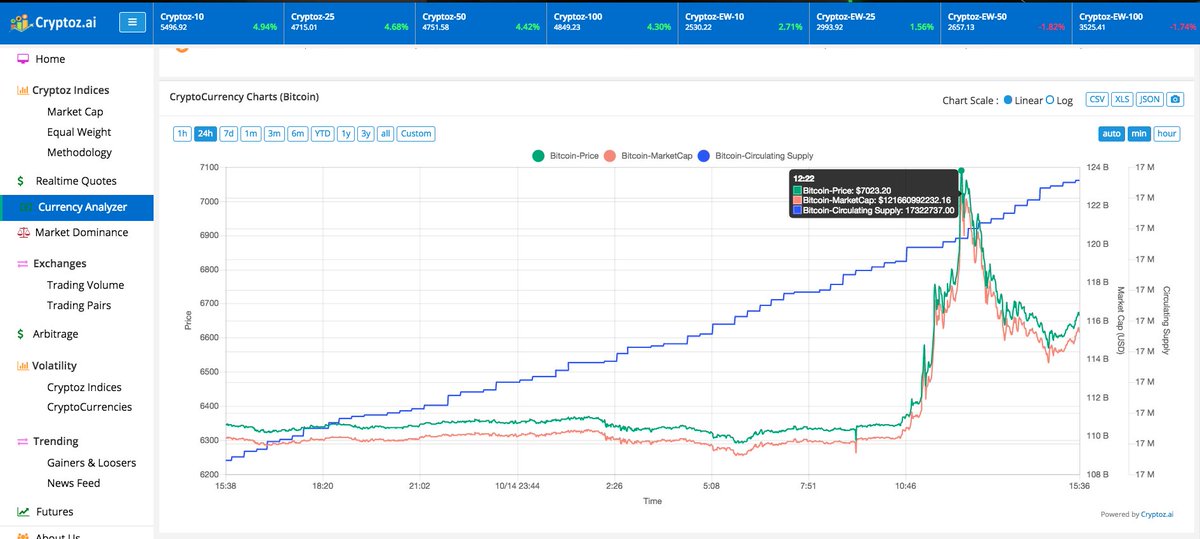Export chart data as XLS
The height and width of the screenshot is (539, 1200).
(1123, 100)
